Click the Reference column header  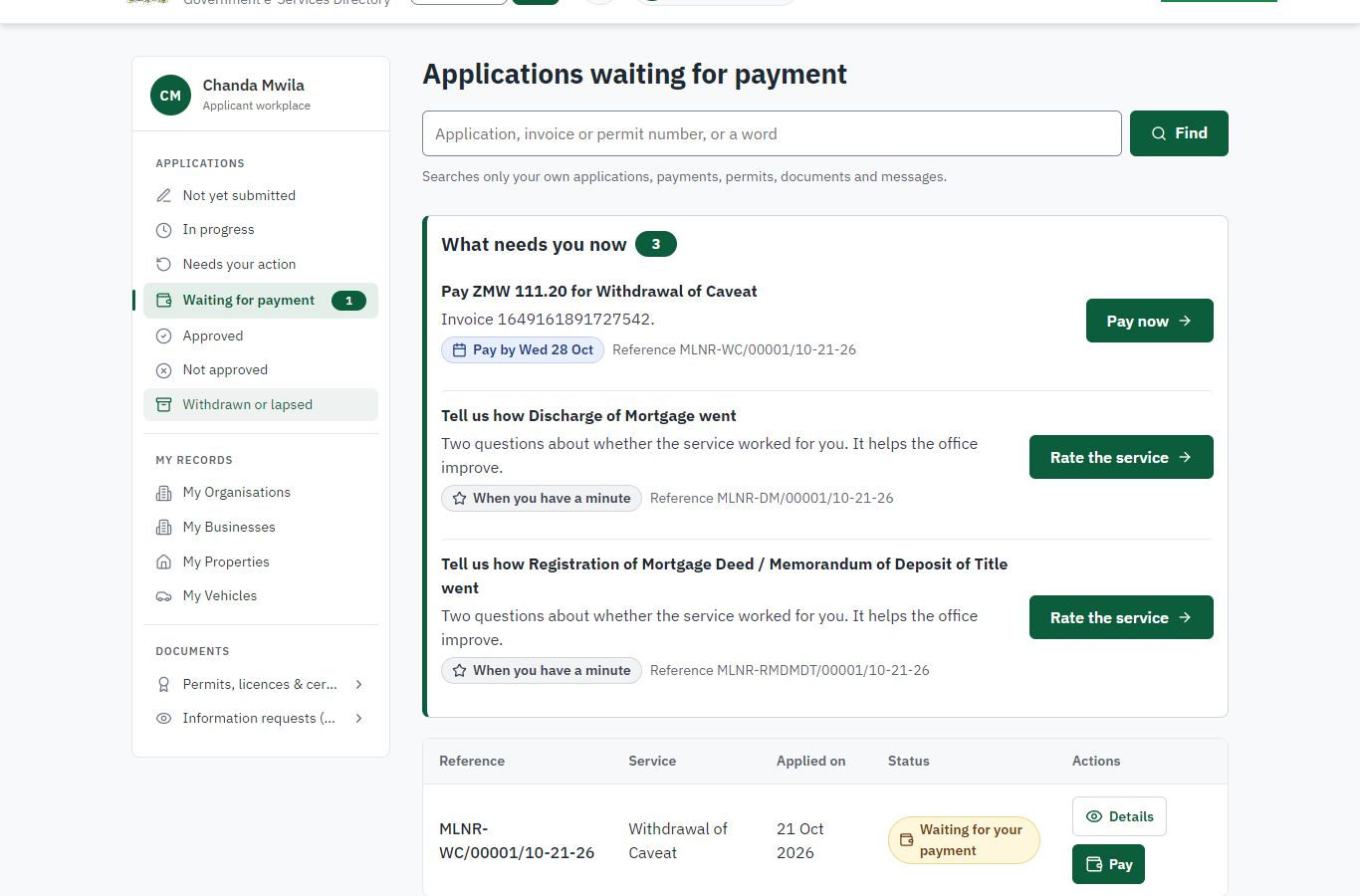coord(472,762)
